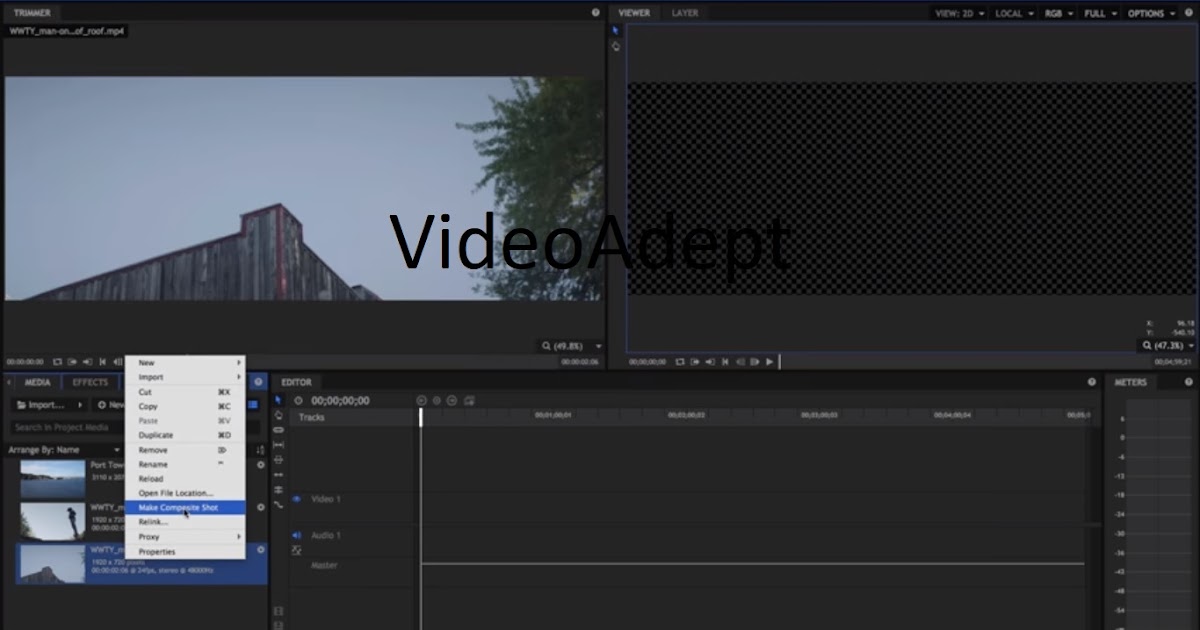Image resolution: width=1200 pixels, height=630 pixels.
Task: Toggle Video 1 track visibility eye
Action: [296, 499]
